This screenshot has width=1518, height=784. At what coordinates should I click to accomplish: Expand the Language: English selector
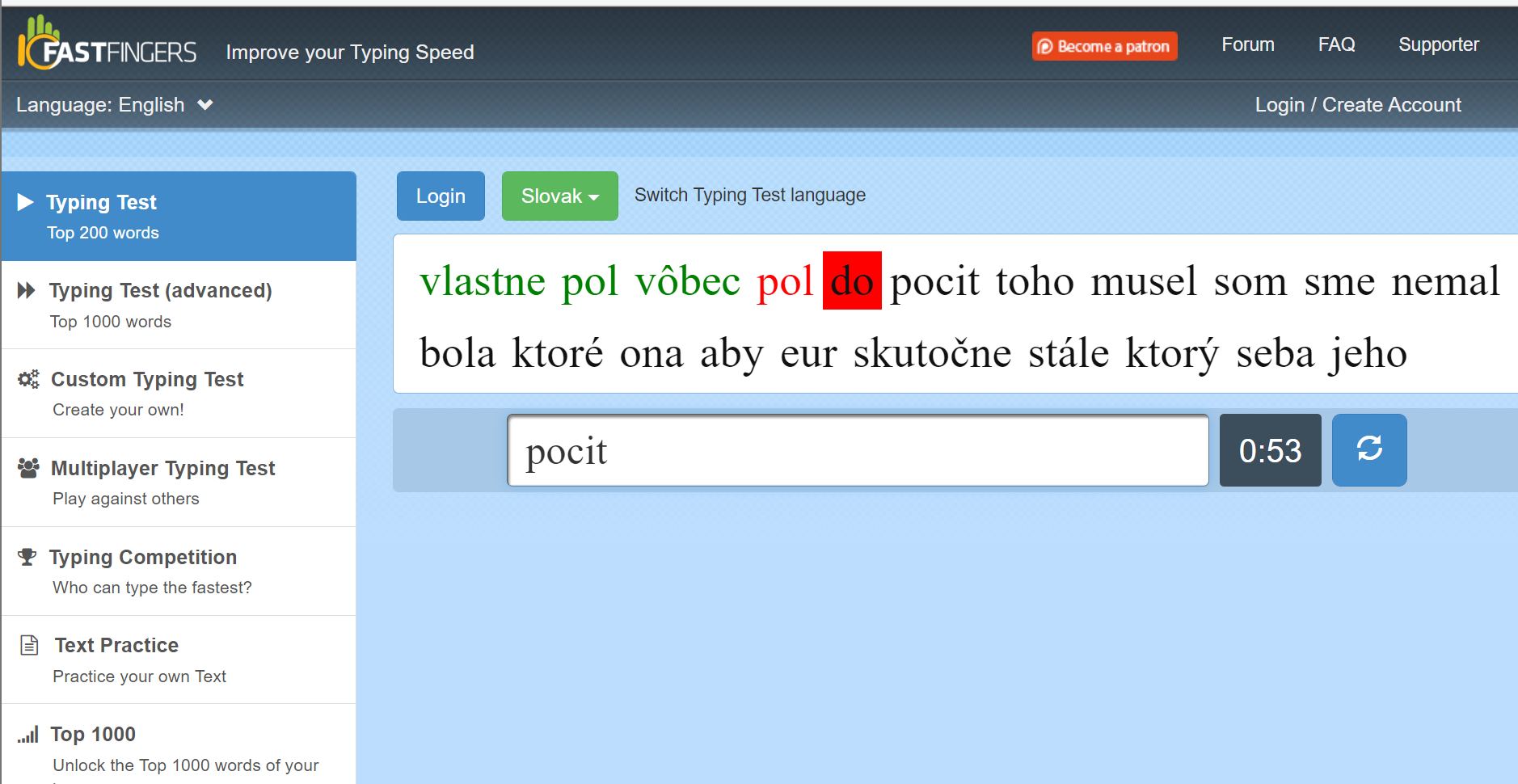[115, 105]
